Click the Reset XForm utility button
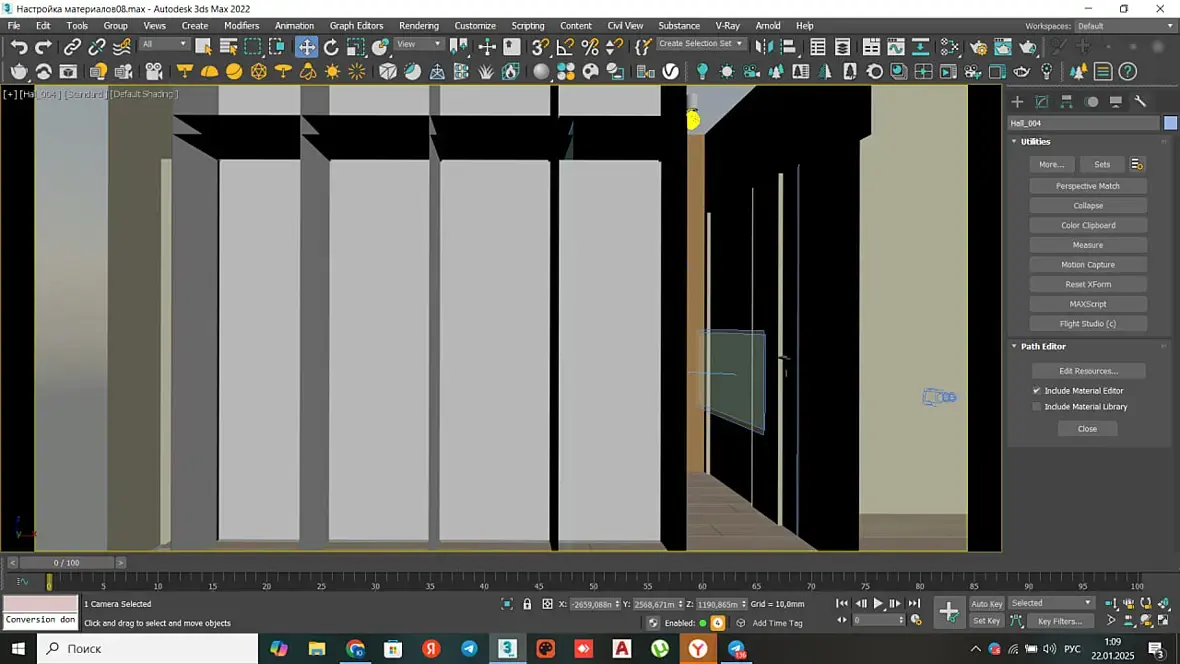1180x664 pixels. (1087, 285)
